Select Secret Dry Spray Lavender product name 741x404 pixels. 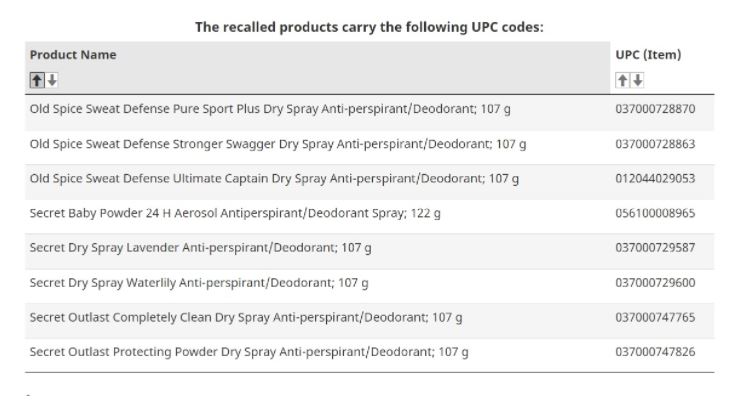[200, 248]
